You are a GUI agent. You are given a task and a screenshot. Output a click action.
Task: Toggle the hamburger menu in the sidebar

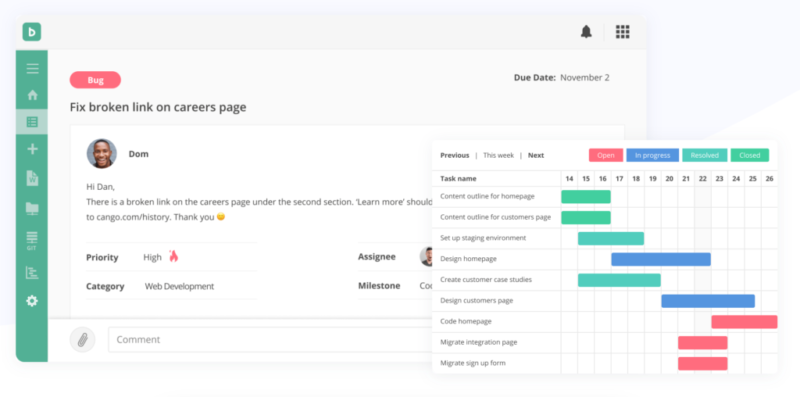click(x=32, y=69)
